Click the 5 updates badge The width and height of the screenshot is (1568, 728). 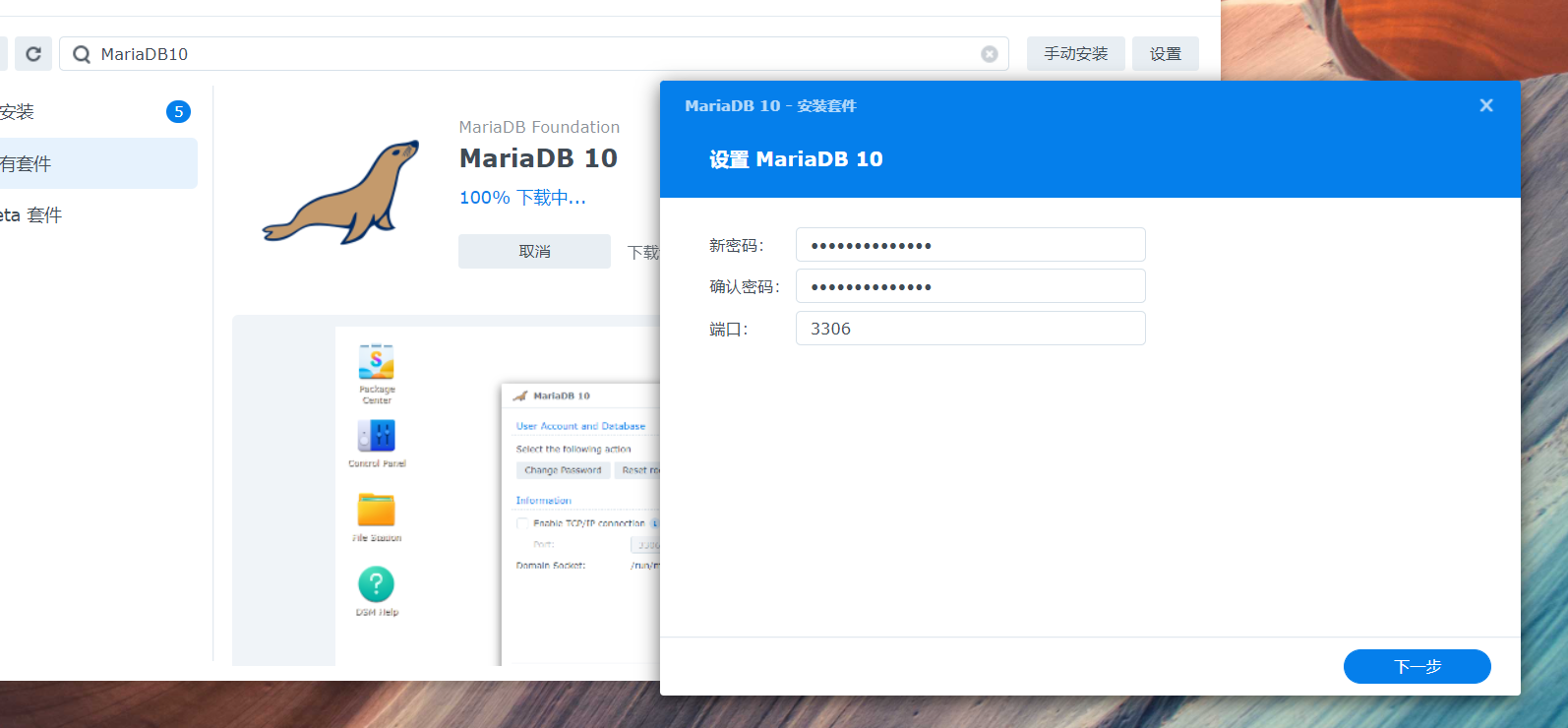tap(178, 112)
